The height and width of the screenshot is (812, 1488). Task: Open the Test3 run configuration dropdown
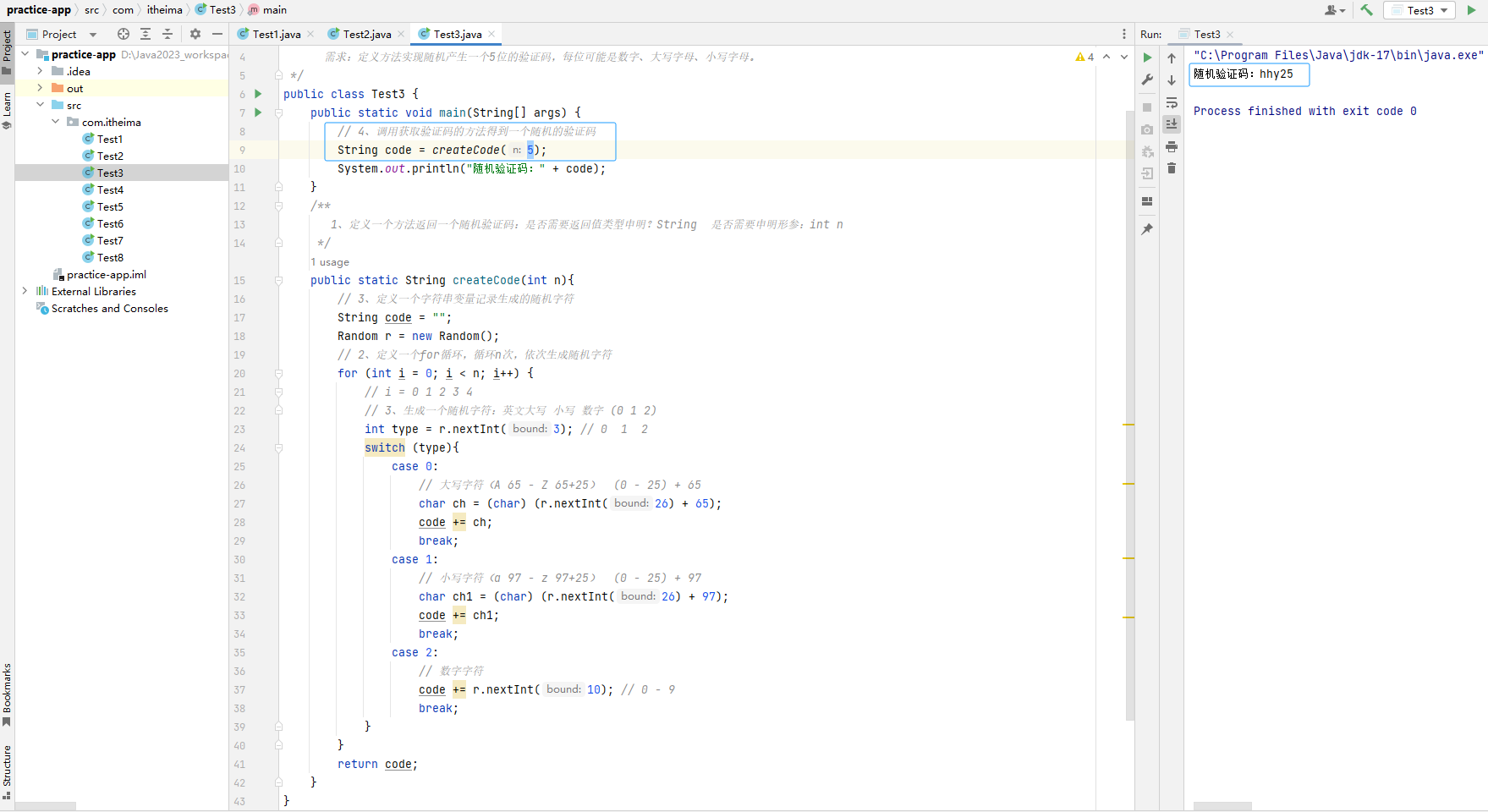1419,10
